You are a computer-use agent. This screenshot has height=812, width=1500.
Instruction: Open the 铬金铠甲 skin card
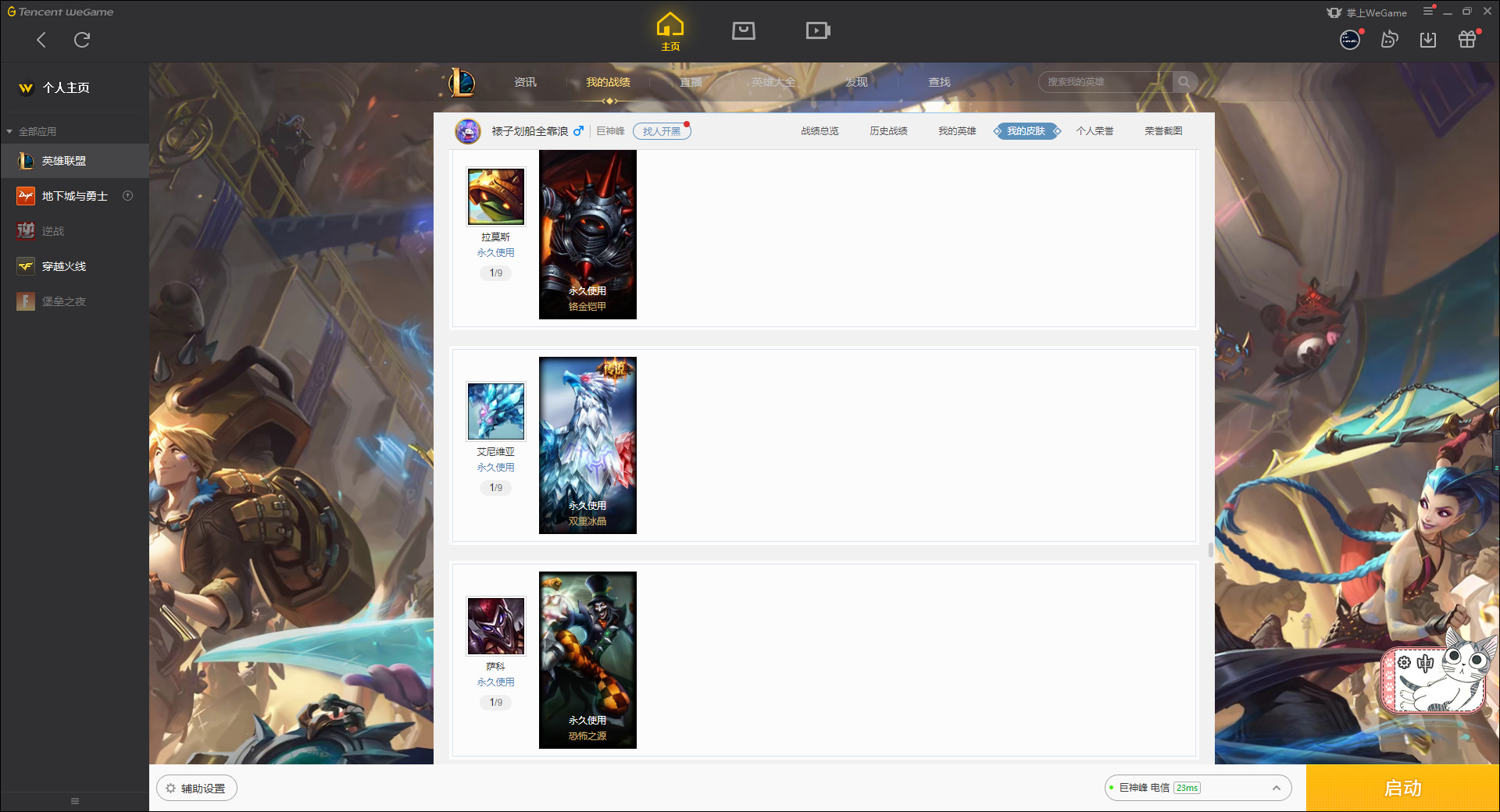pos(587,234)
